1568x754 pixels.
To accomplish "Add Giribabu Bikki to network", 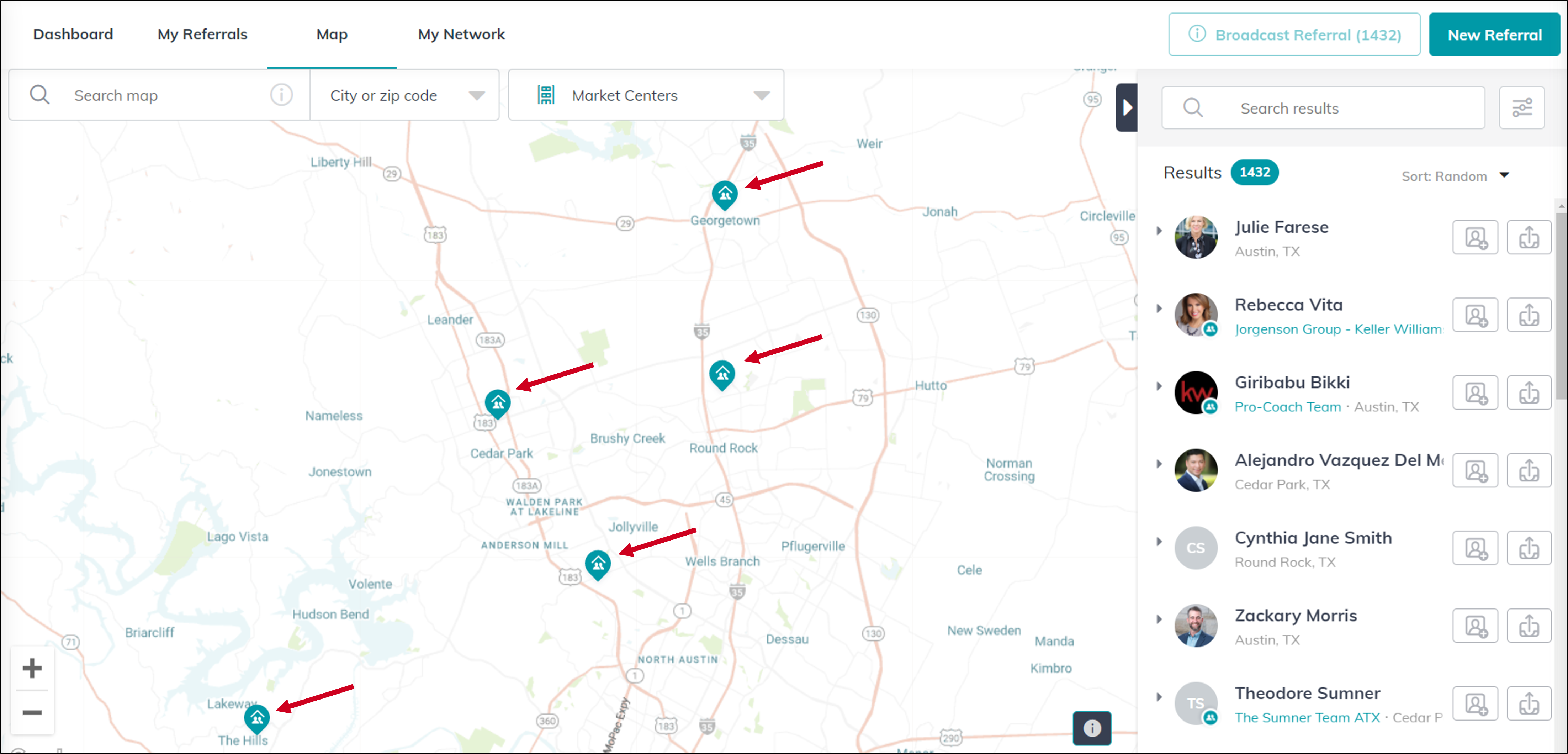I will [1475, 392].
